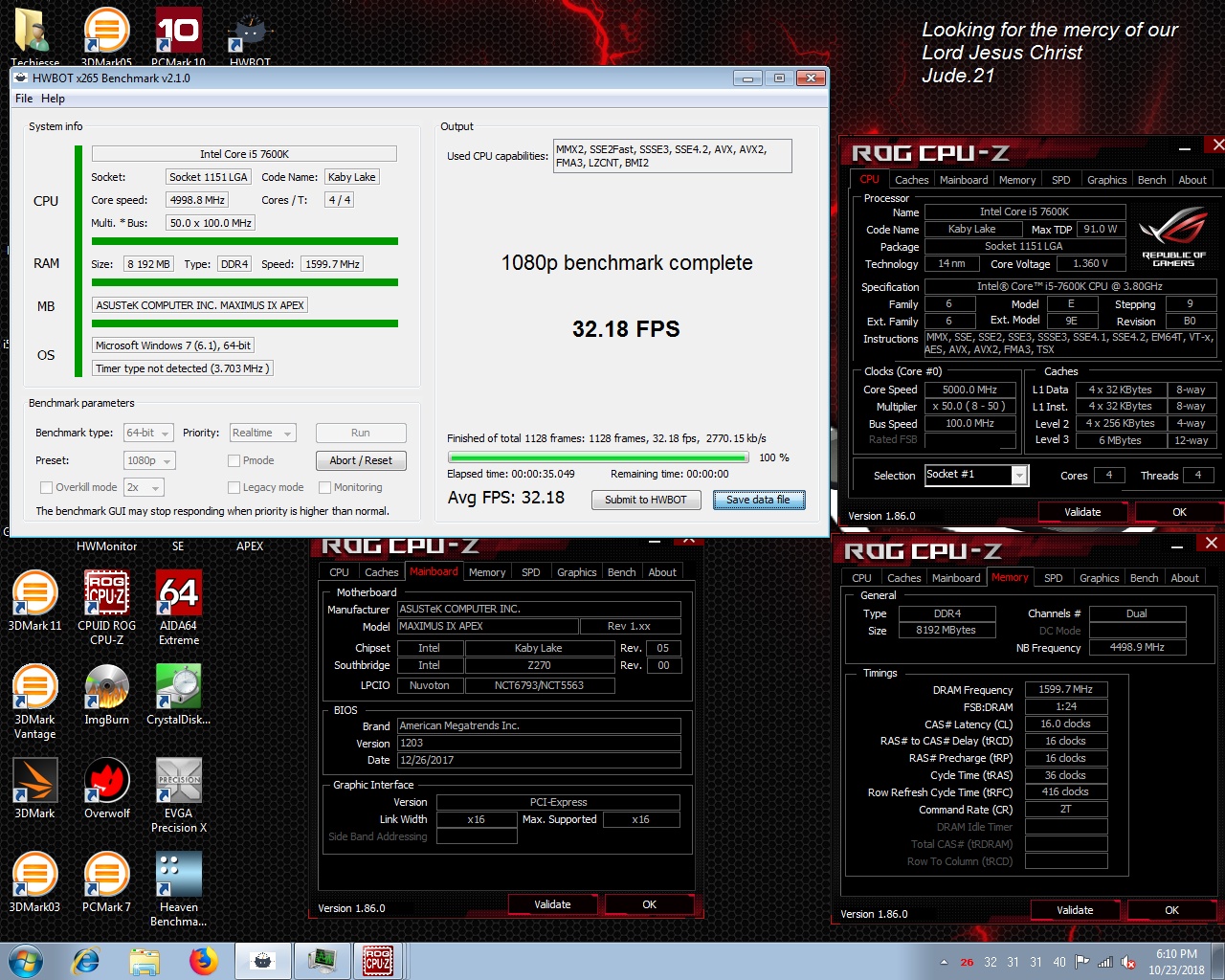
Task: Toggle Monitoring checkbox
Action: click(x=324, y=487)
